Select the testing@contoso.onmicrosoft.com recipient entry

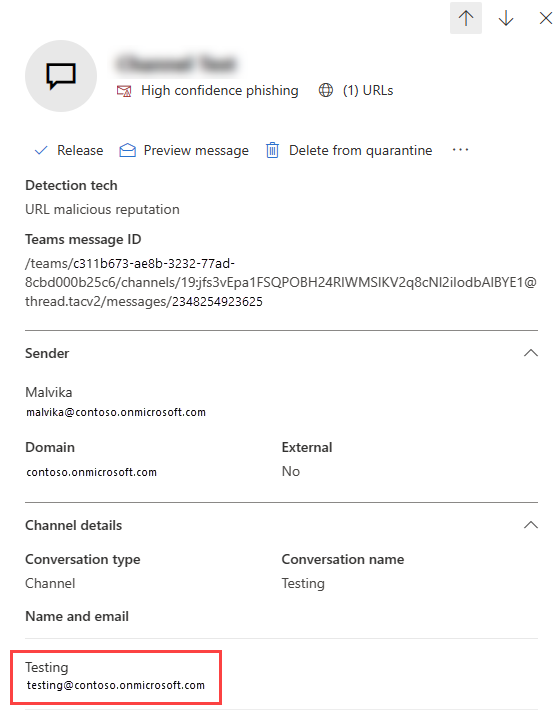click(x=116, y=677)
